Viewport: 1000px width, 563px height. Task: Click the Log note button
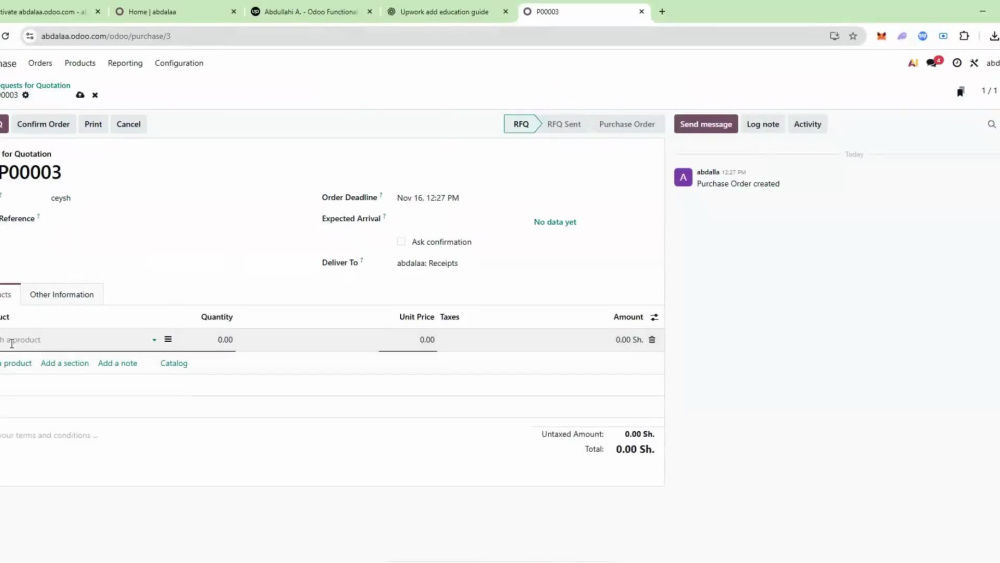click(763, 124)
